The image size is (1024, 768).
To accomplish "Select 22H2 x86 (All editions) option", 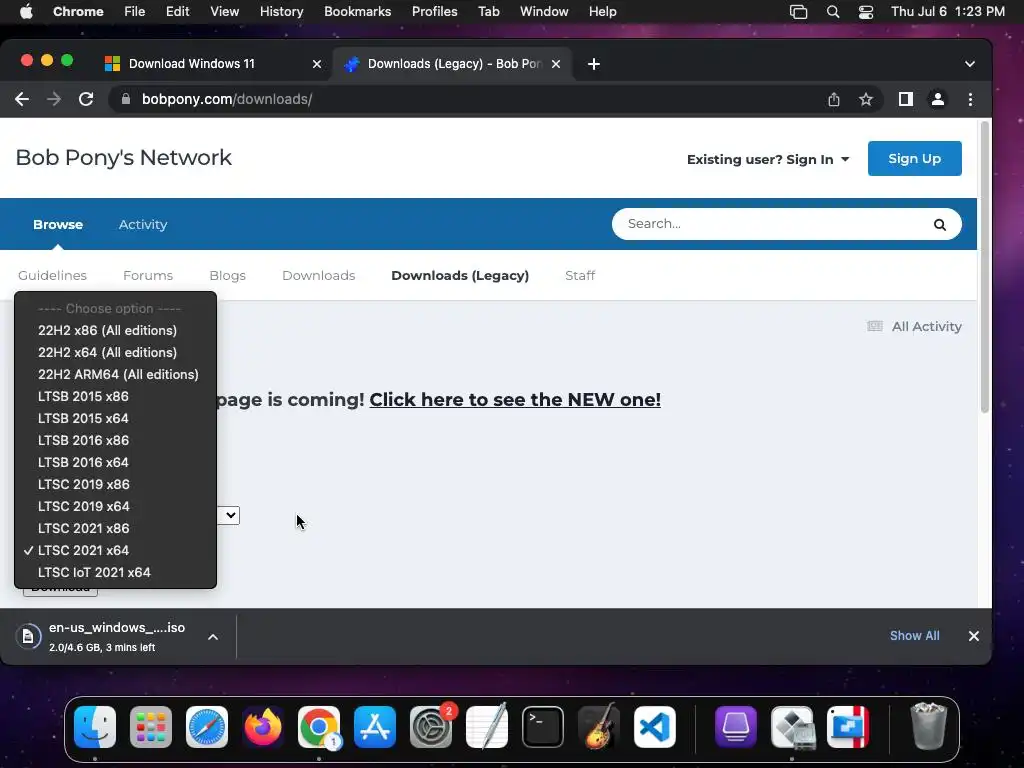I will (116, 330).
